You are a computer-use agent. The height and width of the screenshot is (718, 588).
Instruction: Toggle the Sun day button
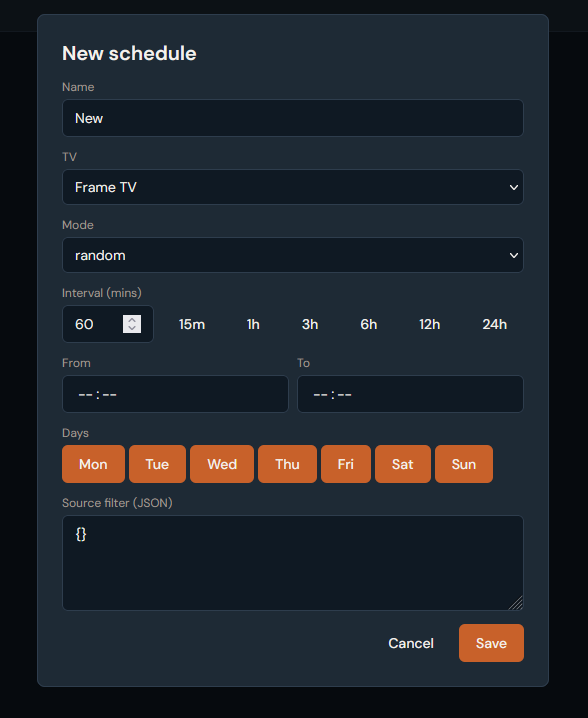(464, 464)
